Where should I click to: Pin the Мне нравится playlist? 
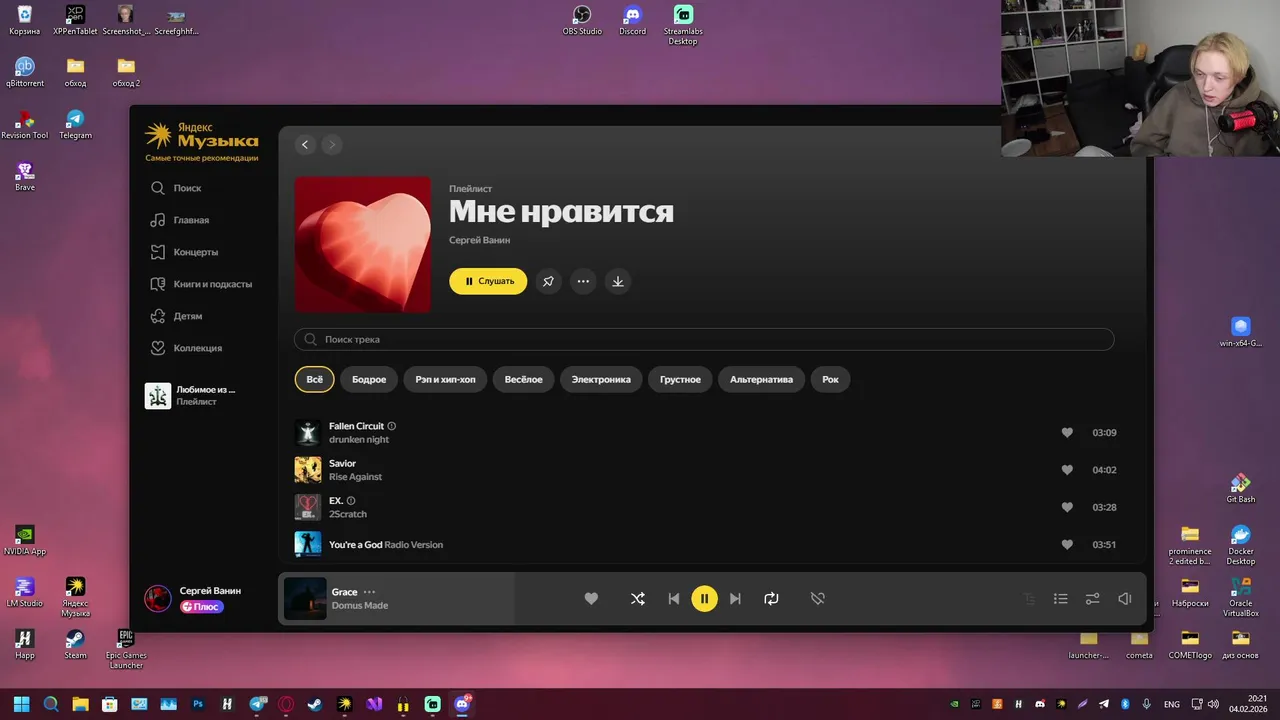[548, 281]
